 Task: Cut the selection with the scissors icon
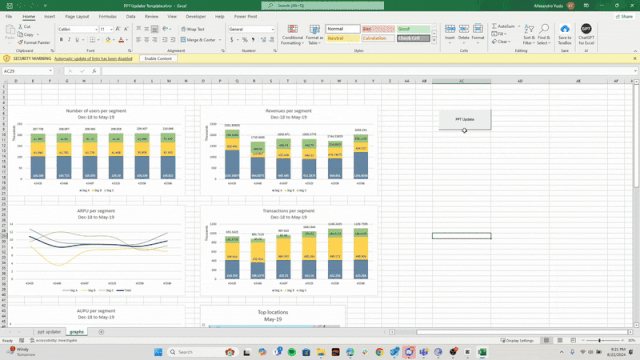pyautogui.click(x=24, y=27)
